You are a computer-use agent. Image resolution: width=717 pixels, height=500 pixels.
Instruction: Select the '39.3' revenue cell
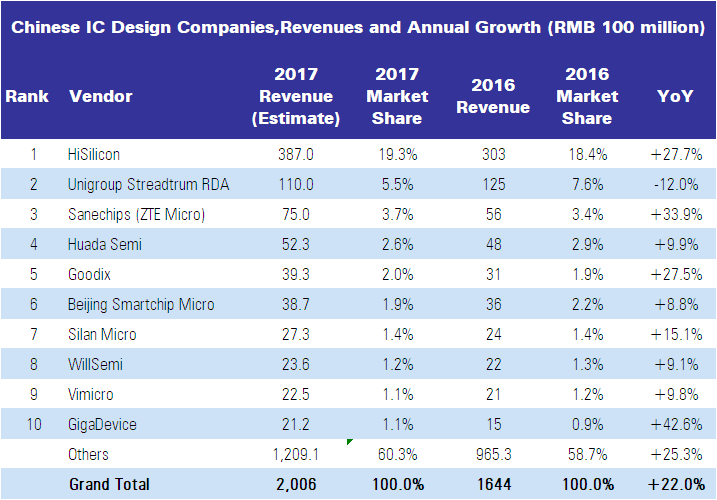click(296, 274)
